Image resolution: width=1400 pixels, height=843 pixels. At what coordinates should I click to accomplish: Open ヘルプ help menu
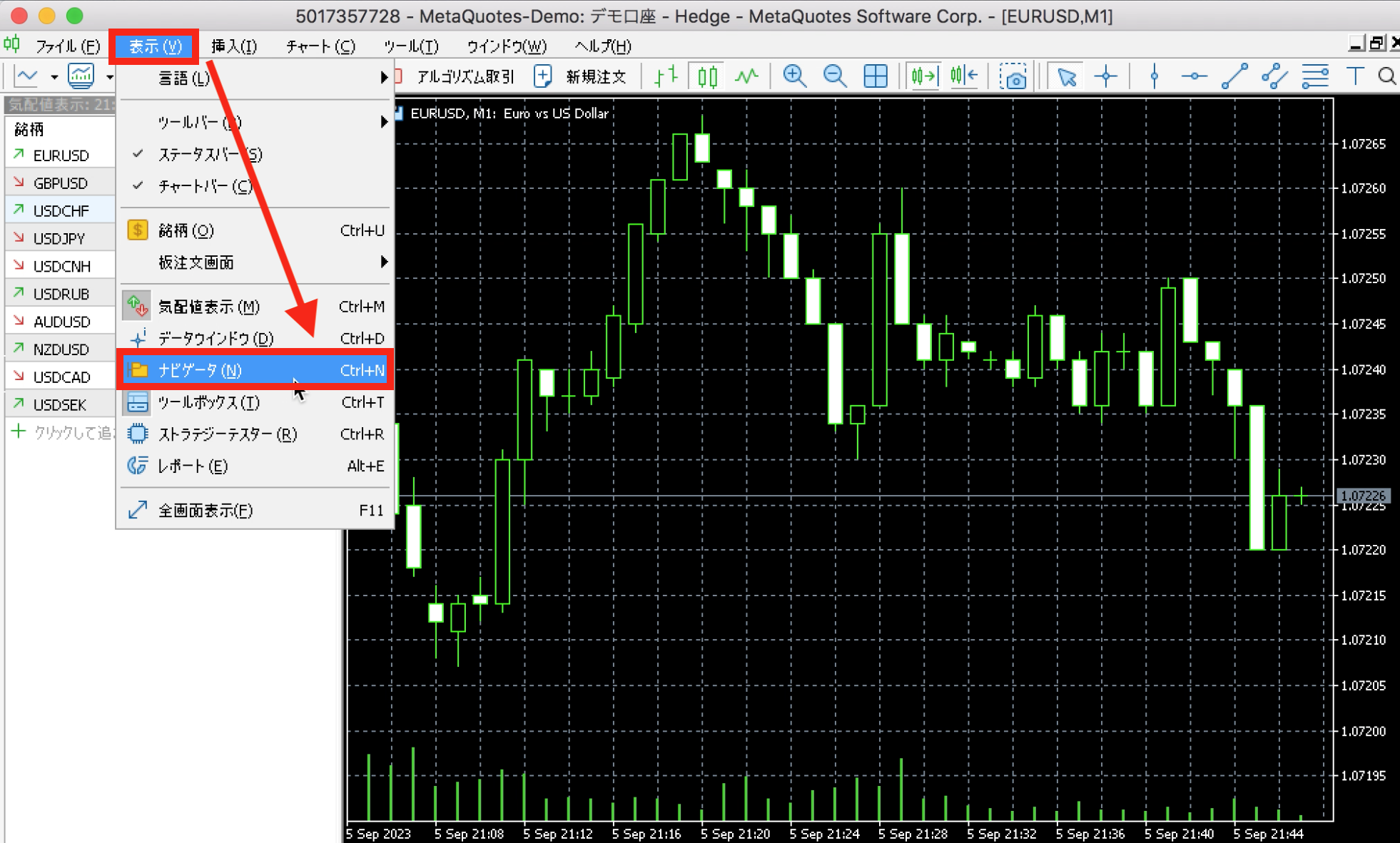(x=603, y=46)
